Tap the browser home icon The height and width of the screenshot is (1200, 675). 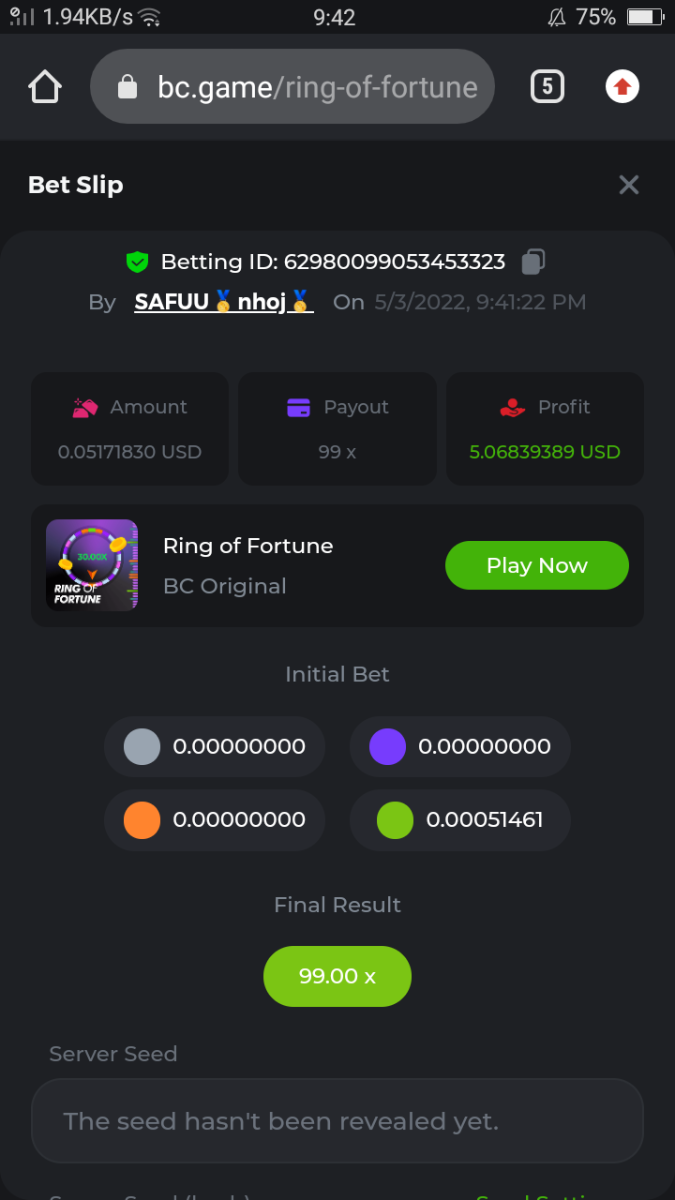45,87
